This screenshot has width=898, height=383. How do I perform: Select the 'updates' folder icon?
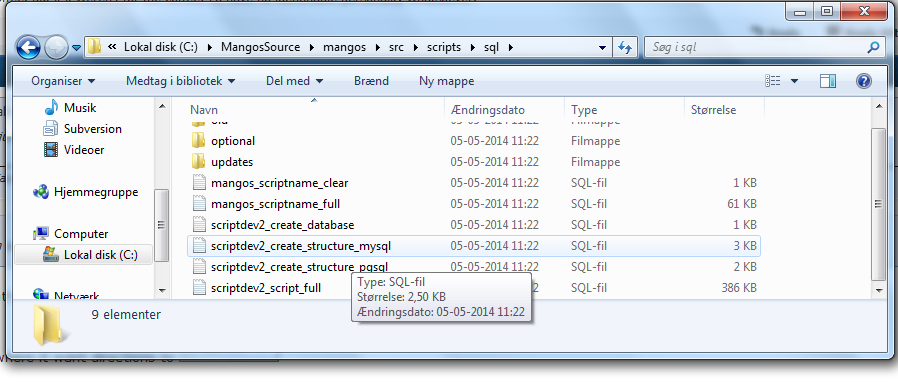[198, 162]
